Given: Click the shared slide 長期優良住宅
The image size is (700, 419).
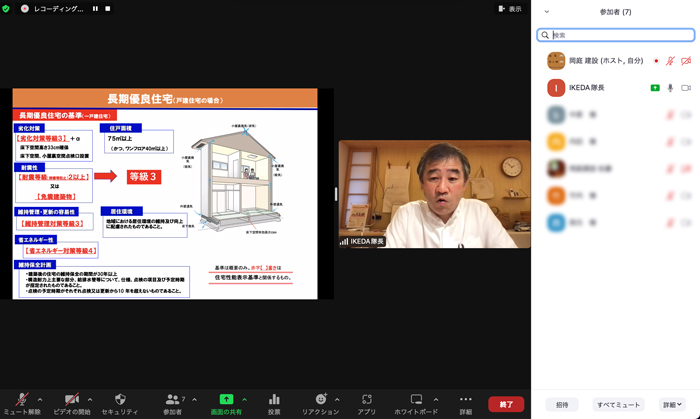Looking at the screenshot, I should click(165, 193).
